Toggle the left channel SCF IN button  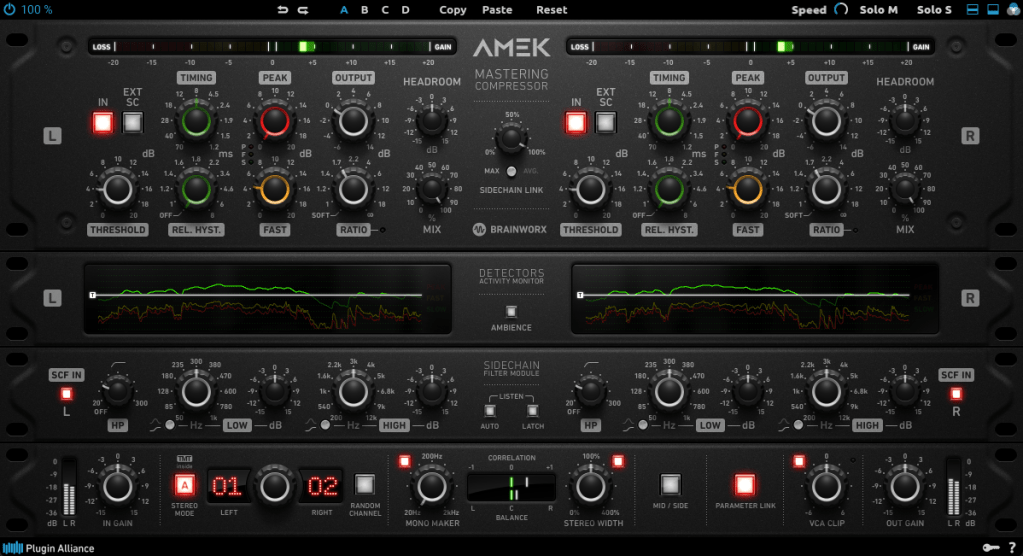[x=67, y=393]
